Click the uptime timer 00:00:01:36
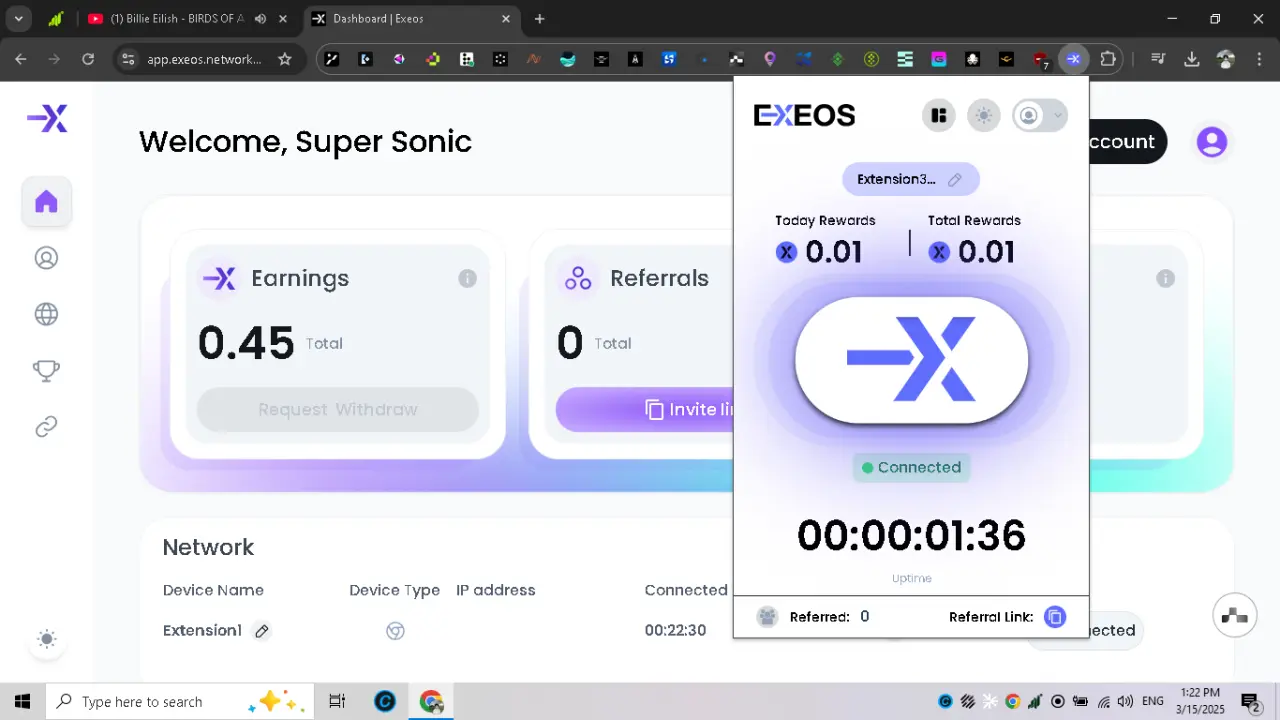This screenshot has height=720, width=1280. click(911, 536)
